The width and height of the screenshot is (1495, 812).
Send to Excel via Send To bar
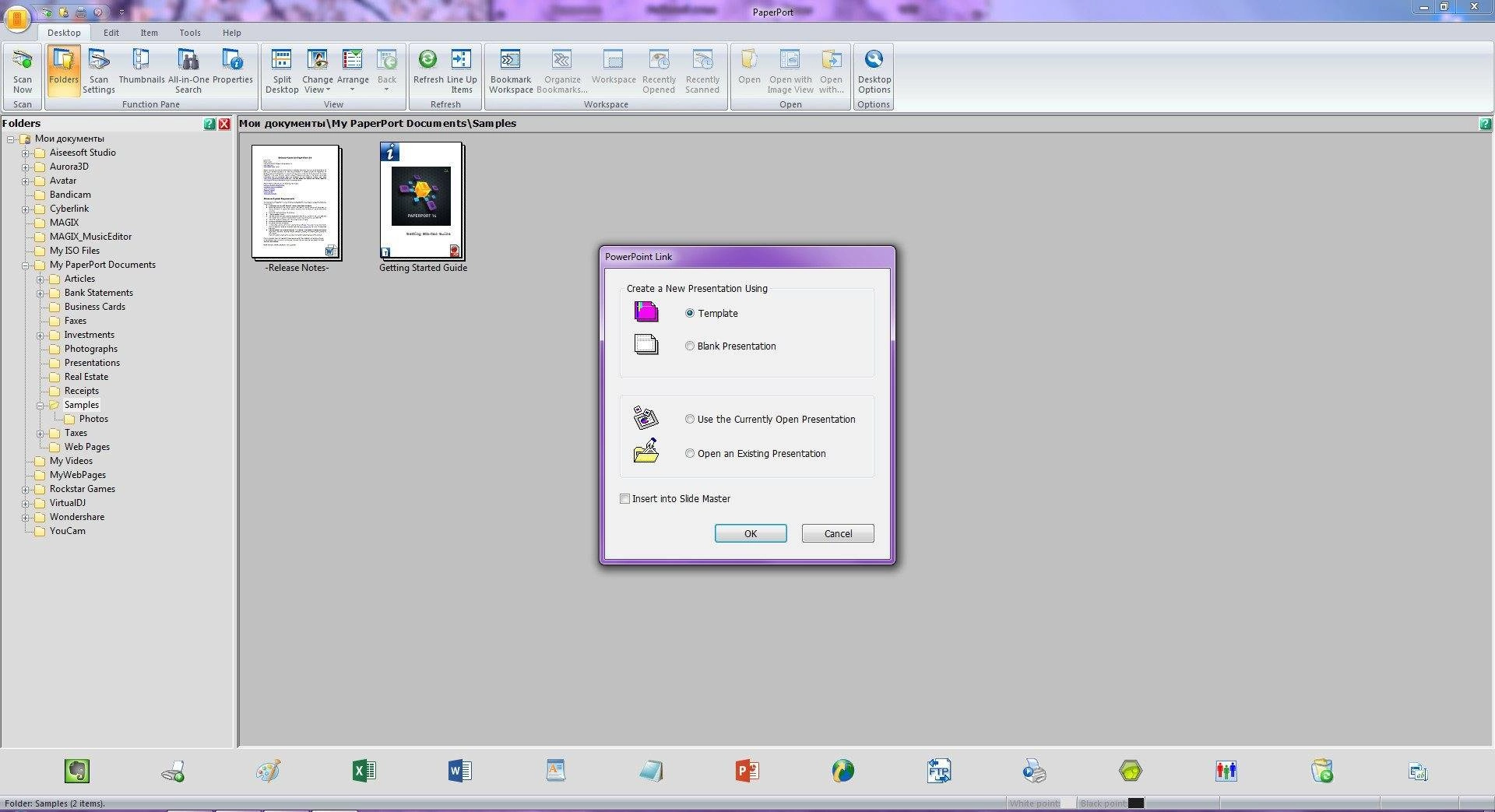(x=364, y=771)
